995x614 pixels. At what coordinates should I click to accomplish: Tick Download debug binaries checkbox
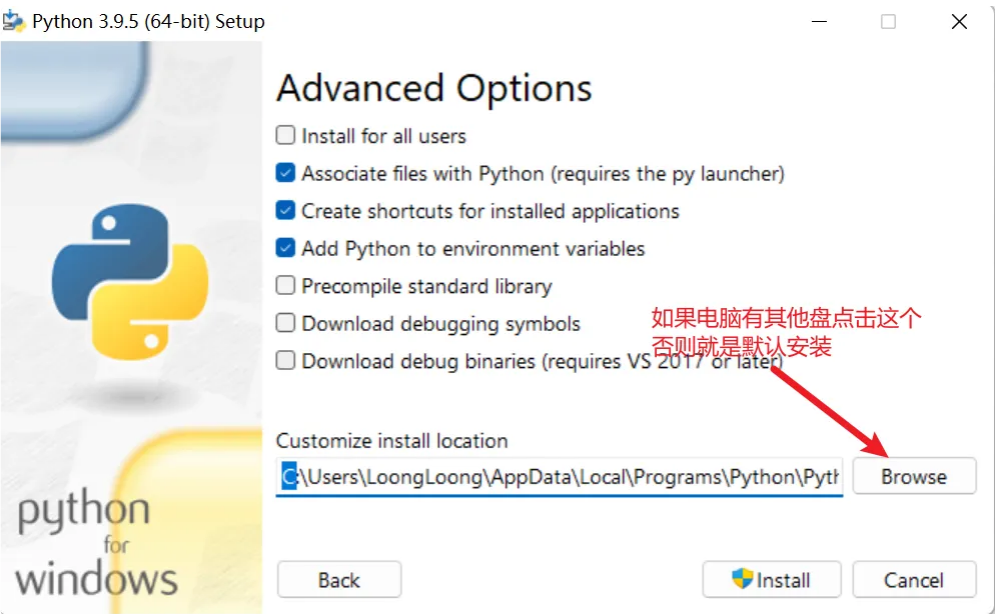click(286, 360)
